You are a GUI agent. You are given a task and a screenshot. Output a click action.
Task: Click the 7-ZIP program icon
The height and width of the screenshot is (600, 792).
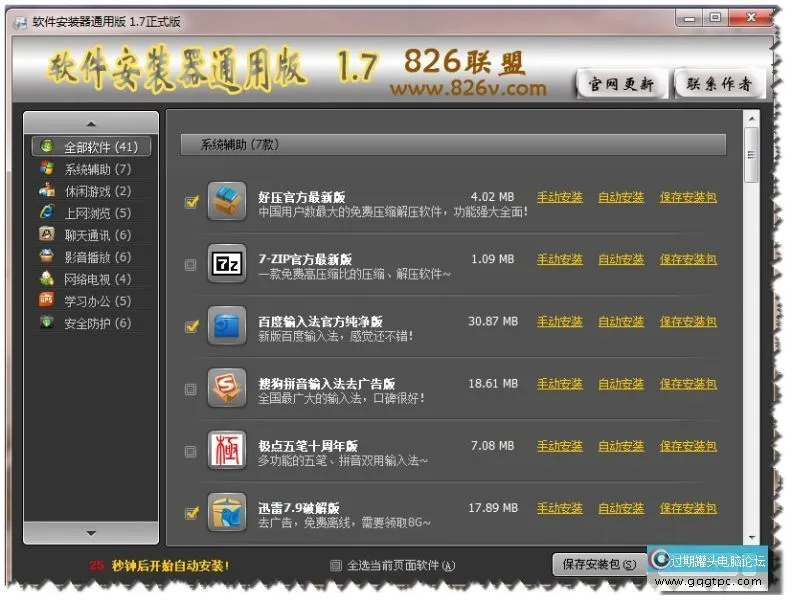tap(227, 264)
